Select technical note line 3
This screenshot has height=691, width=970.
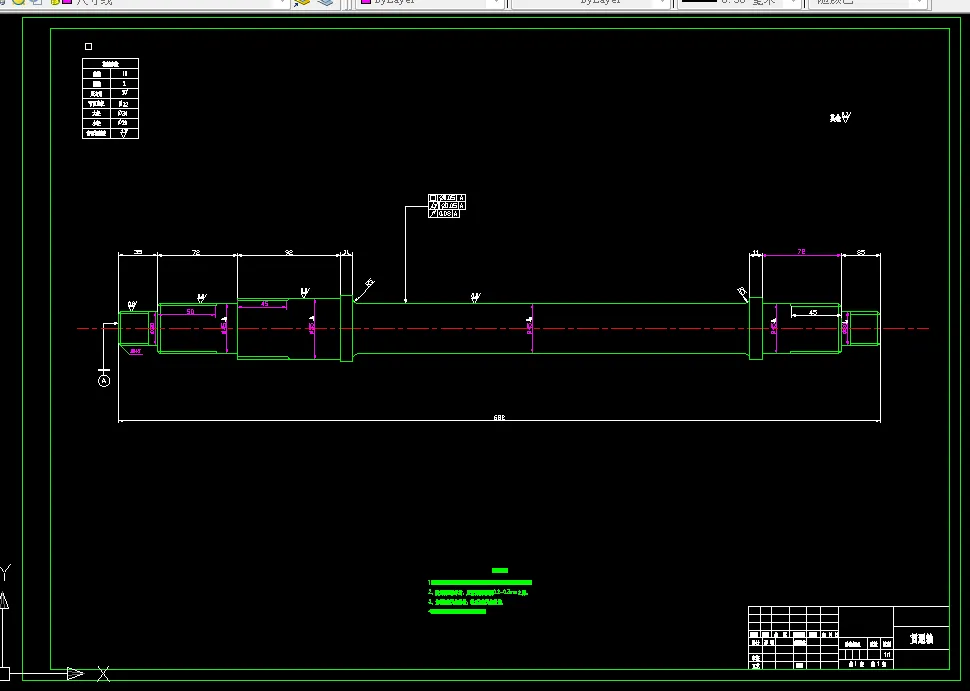pos(465,601)
